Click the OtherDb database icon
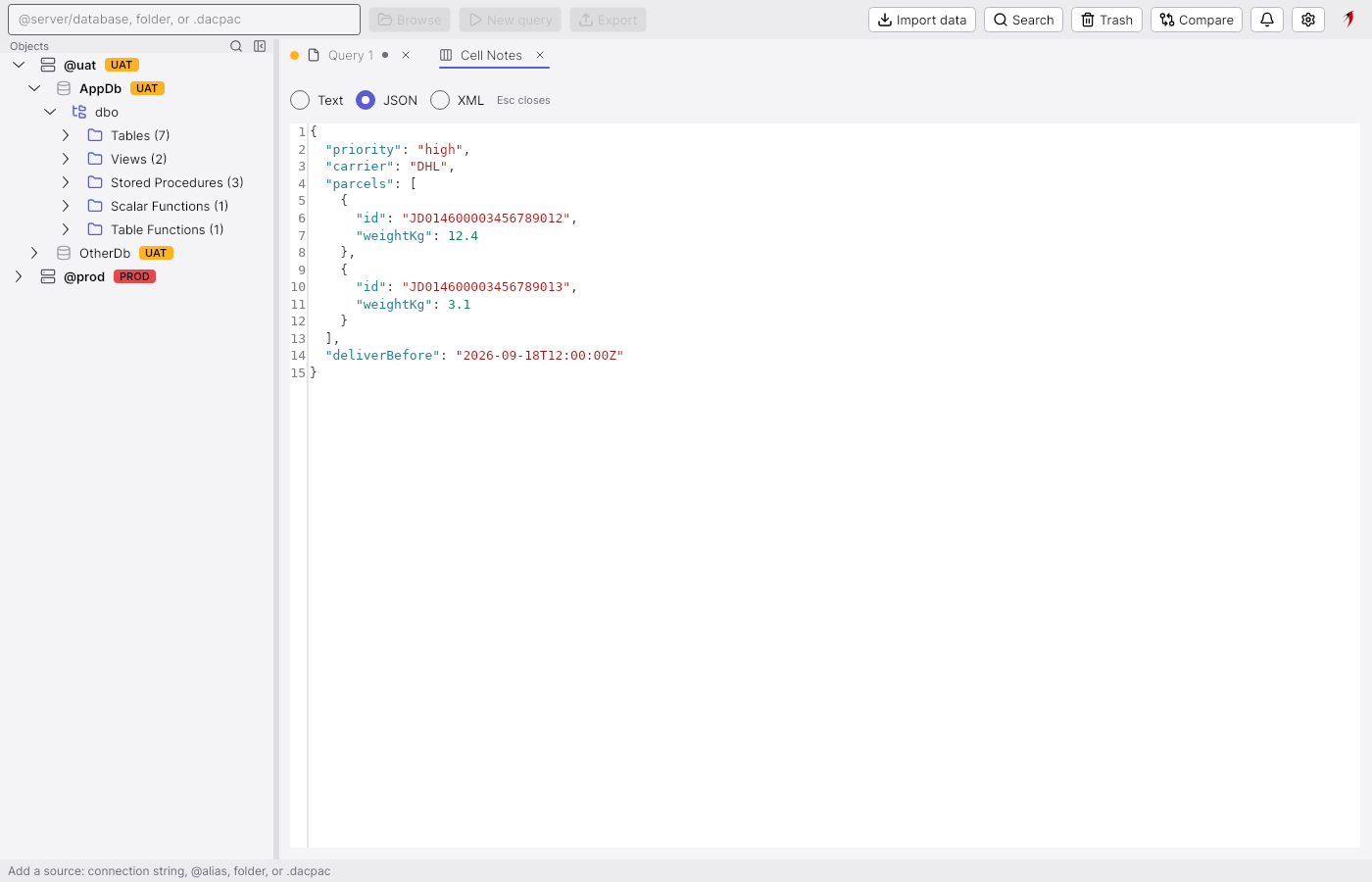The height and width of the screenshot is (882, 1372). tap(64, 253)
